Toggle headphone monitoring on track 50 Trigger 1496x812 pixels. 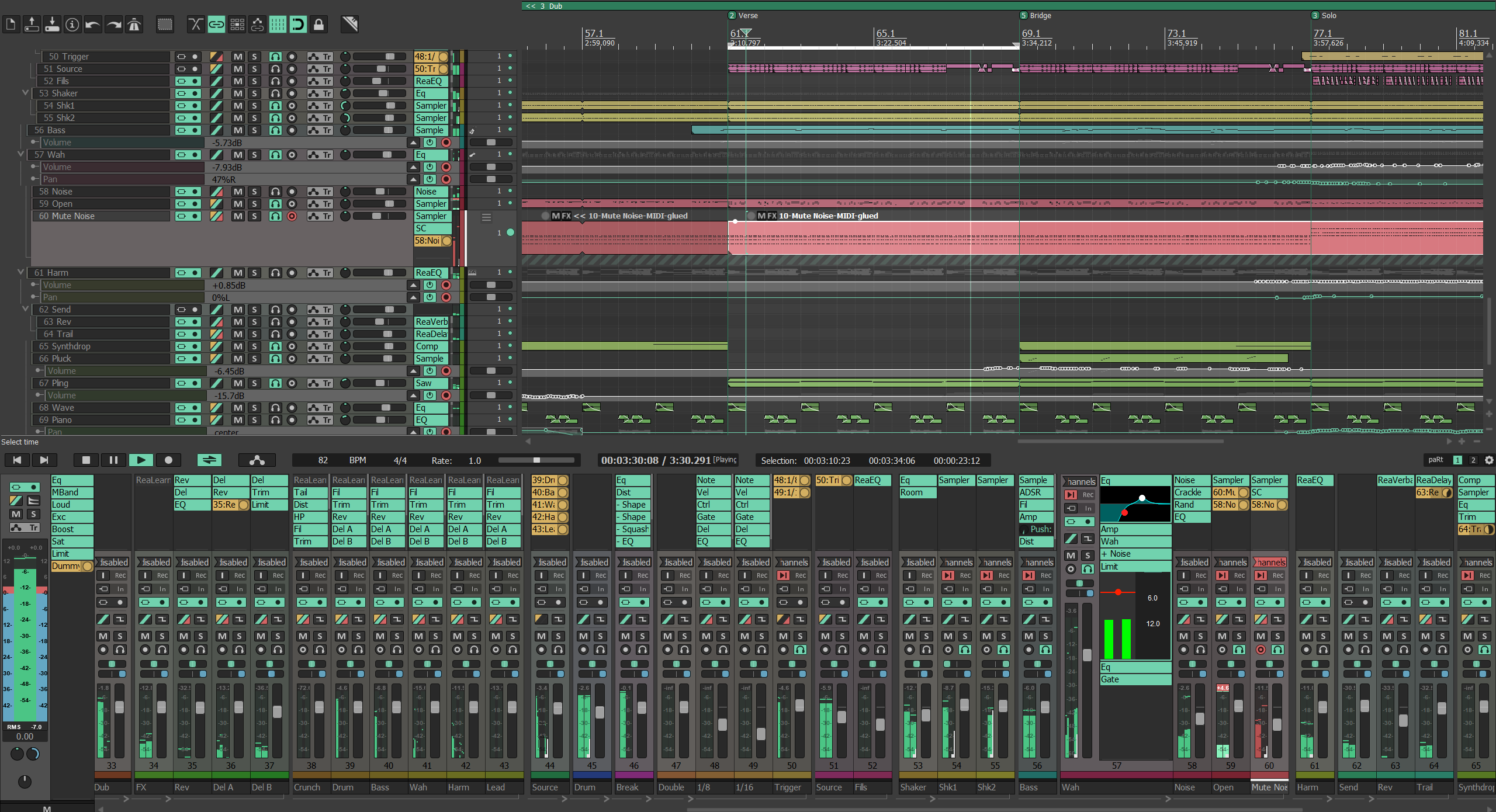coord(275,57)
